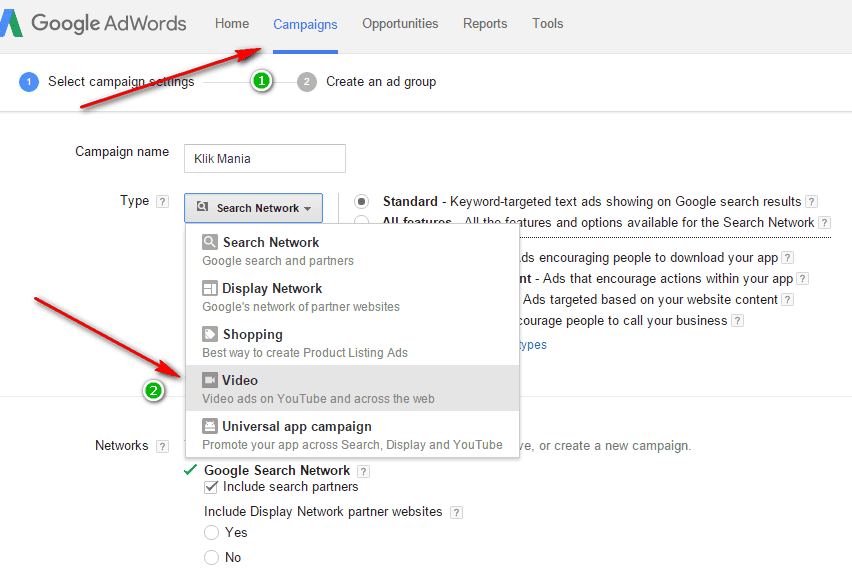This screenshot has height=572, width=852.
Task: Click the Universal app campaign Android icon
Action: point(210,425)
